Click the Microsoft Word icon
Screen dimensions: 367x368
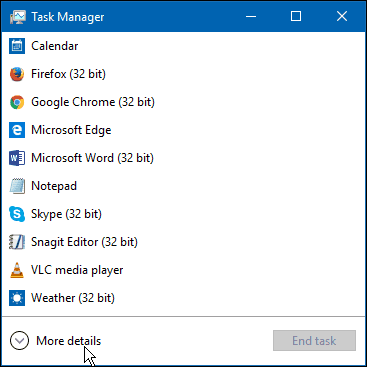pyautogui.click(x=17, y=158)
